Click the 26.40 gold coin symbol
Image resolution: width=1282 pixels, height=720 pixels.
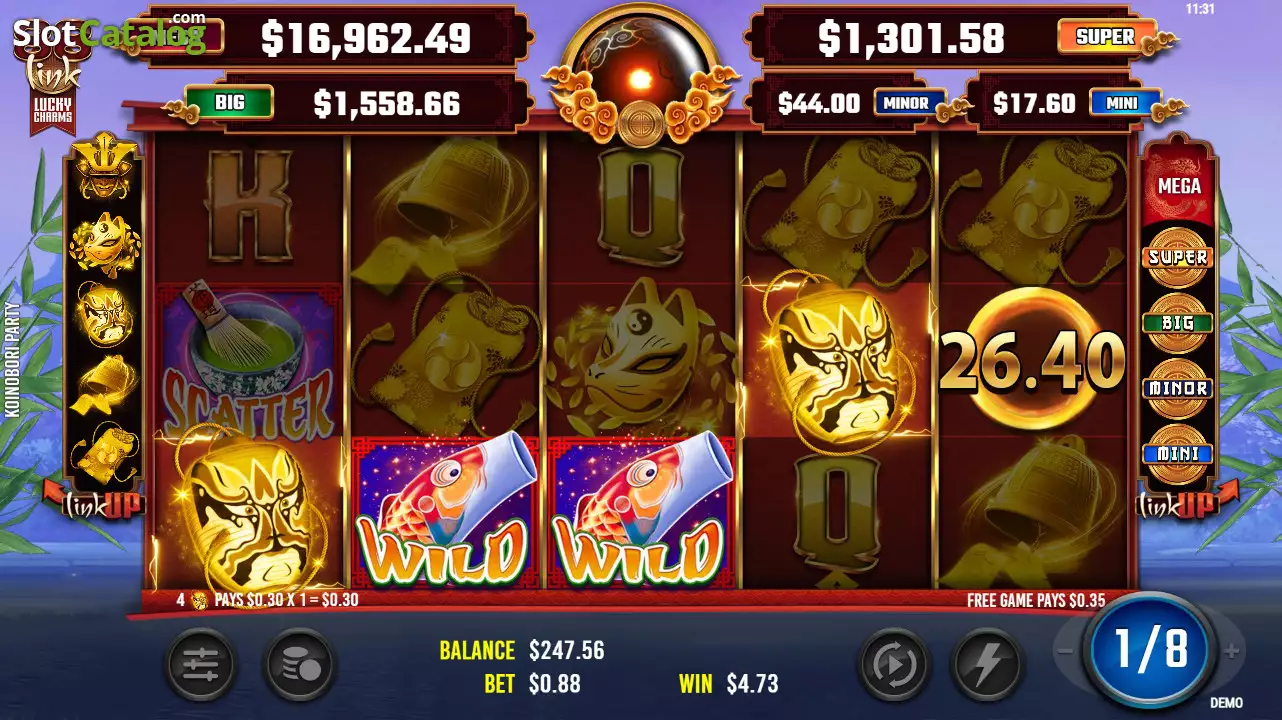click(x=1033, y=361)
